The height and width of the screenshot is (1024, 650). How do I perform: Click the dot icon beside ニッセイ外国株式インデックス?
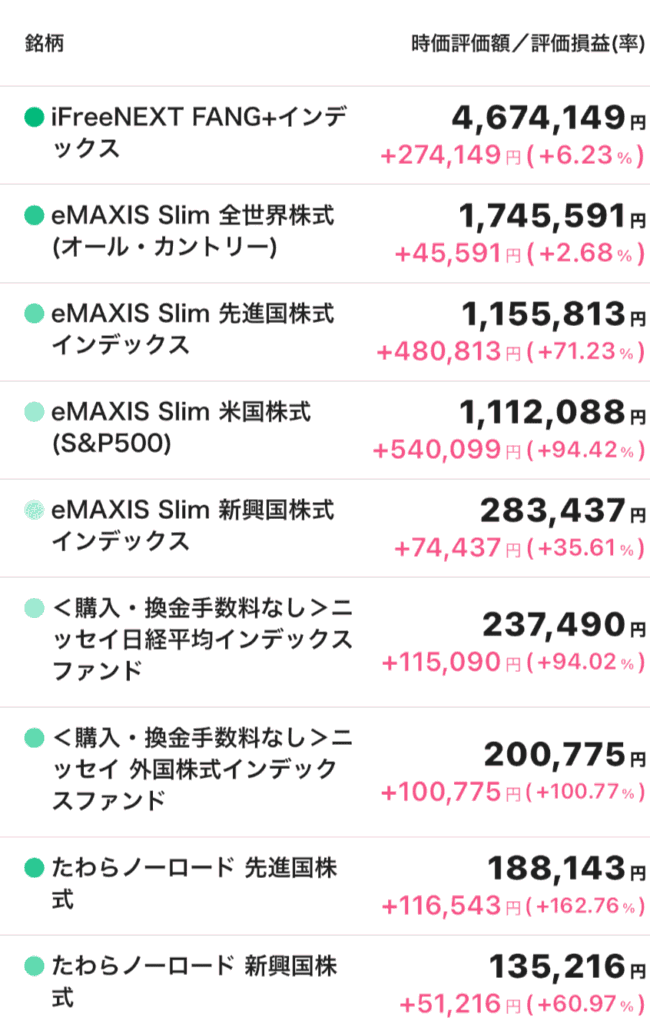[x=34, y=738]
